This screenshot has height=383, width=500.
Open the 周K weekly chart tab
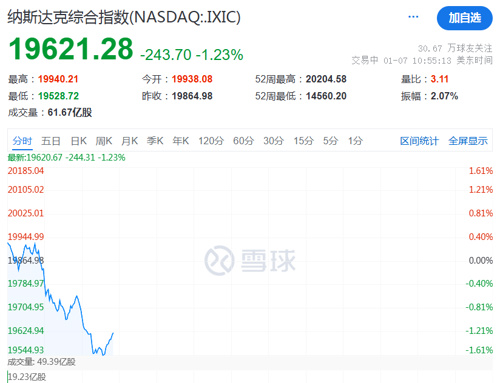pyautogui.click(x=104, y=141)
